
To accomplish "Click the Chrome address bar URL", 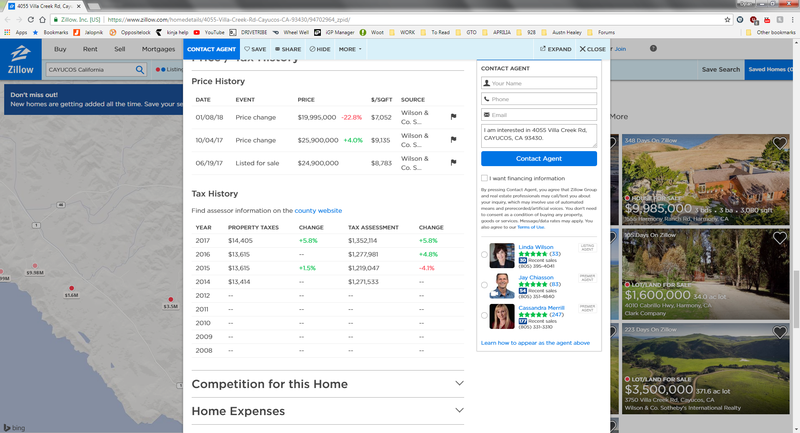I will [x=229, y=19].
